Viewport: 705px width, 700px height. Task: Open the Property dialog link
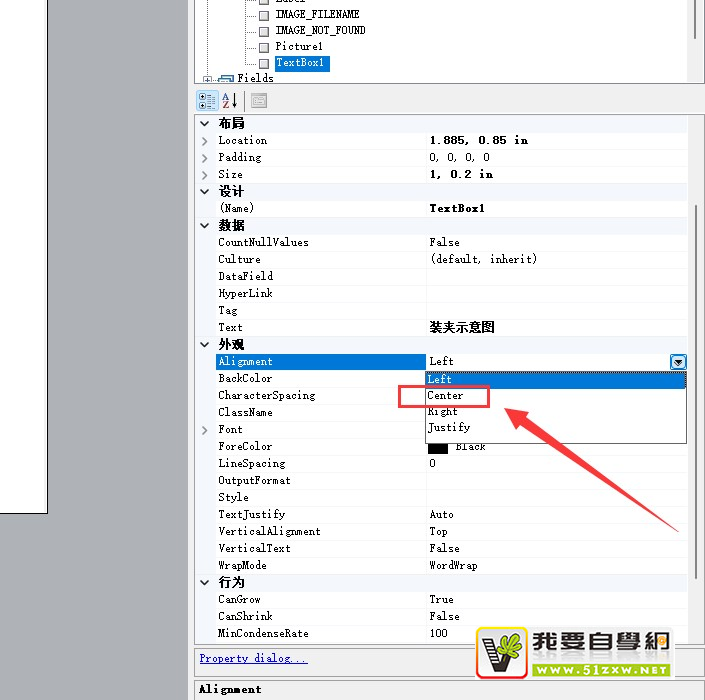point(253,658)
